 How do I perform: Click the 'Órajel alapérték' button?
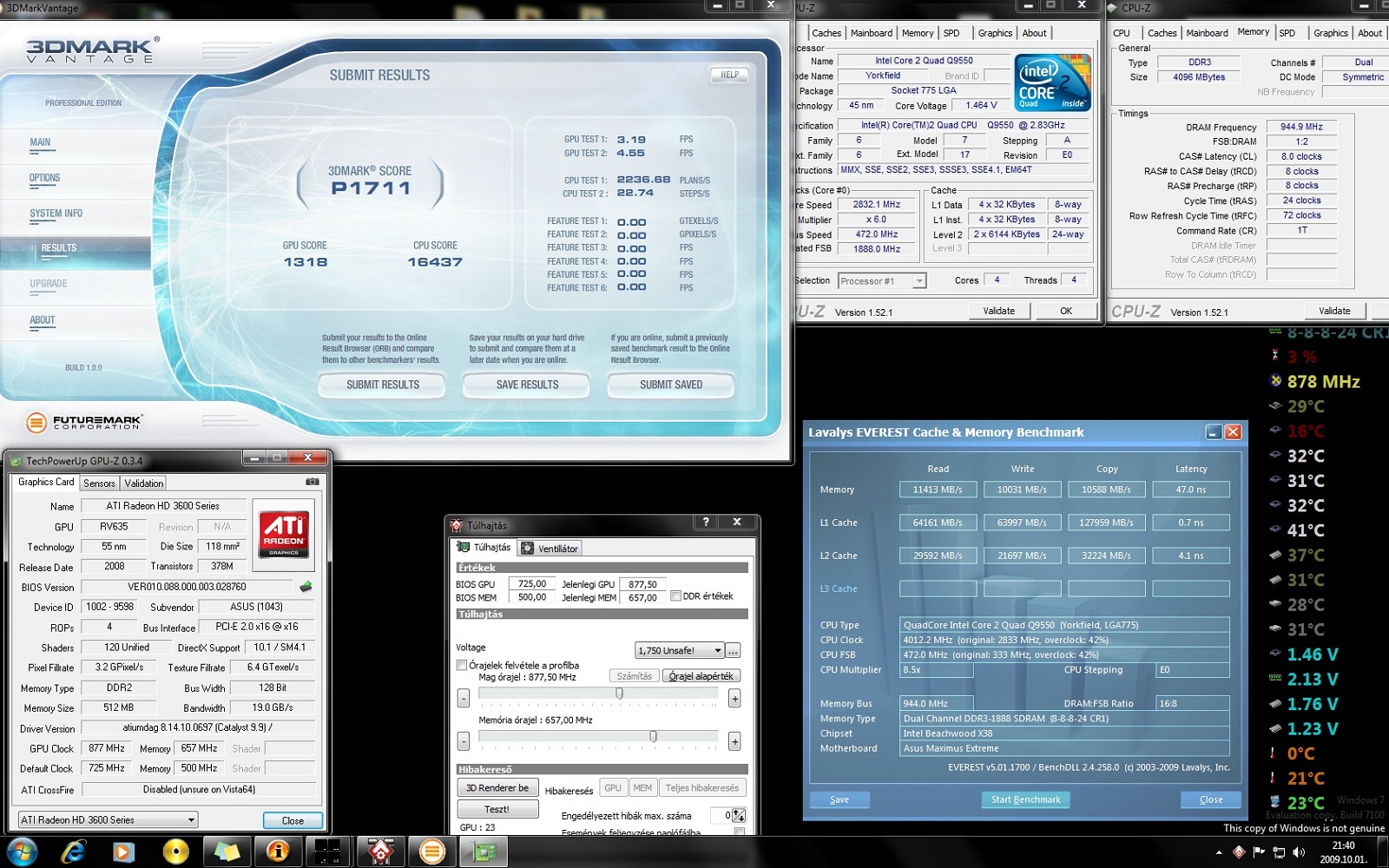coord(701,676)
